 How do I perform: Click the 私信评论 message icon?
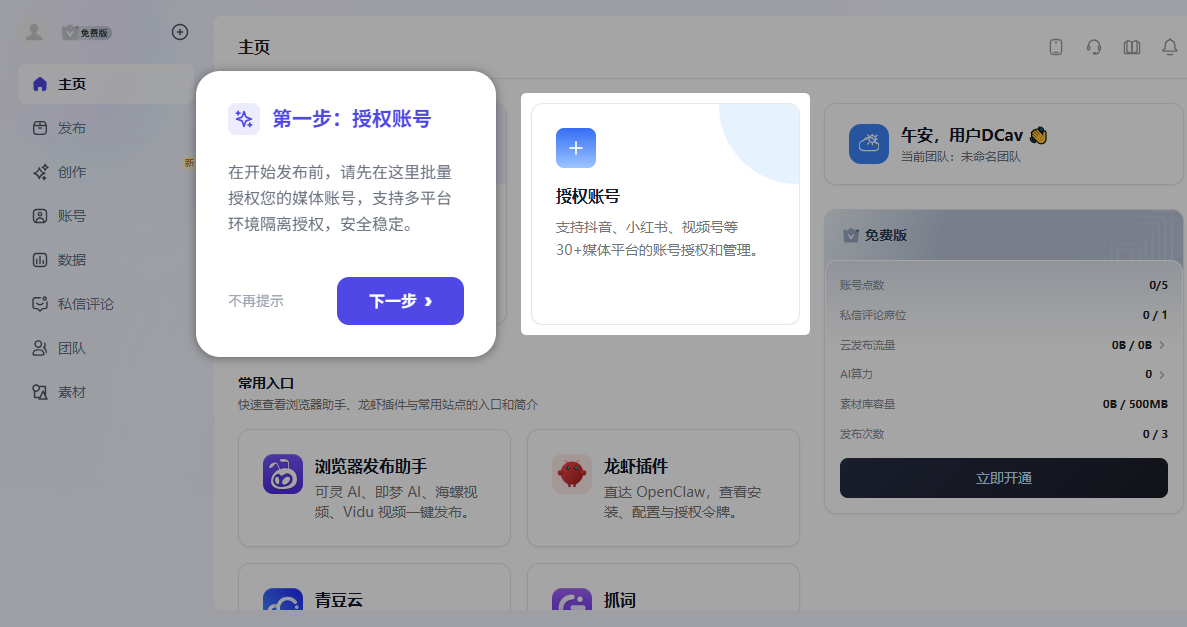pos(40,304)
